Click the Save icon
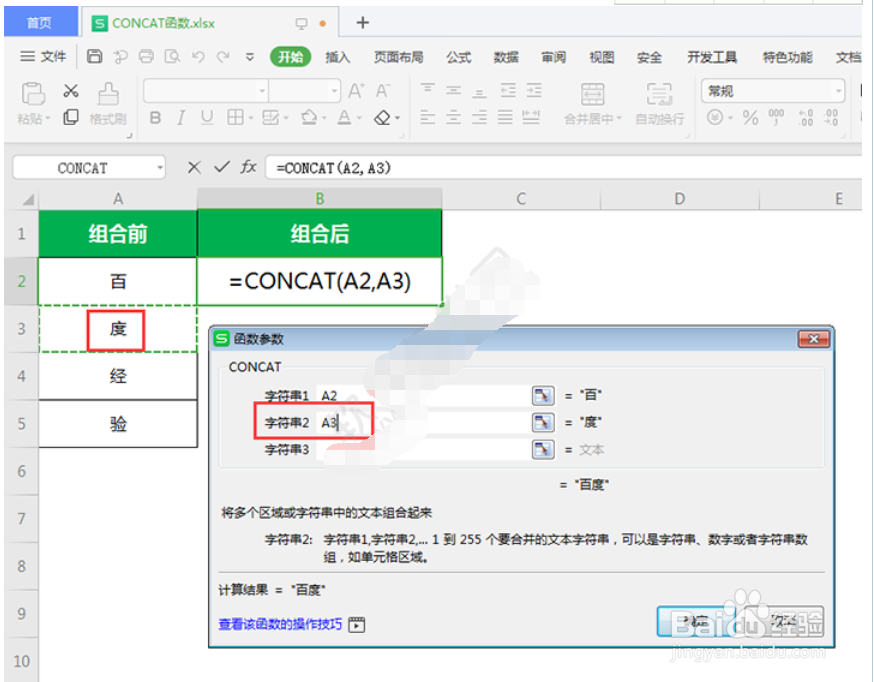The image size is (874, 682). (x=93, y=57)
